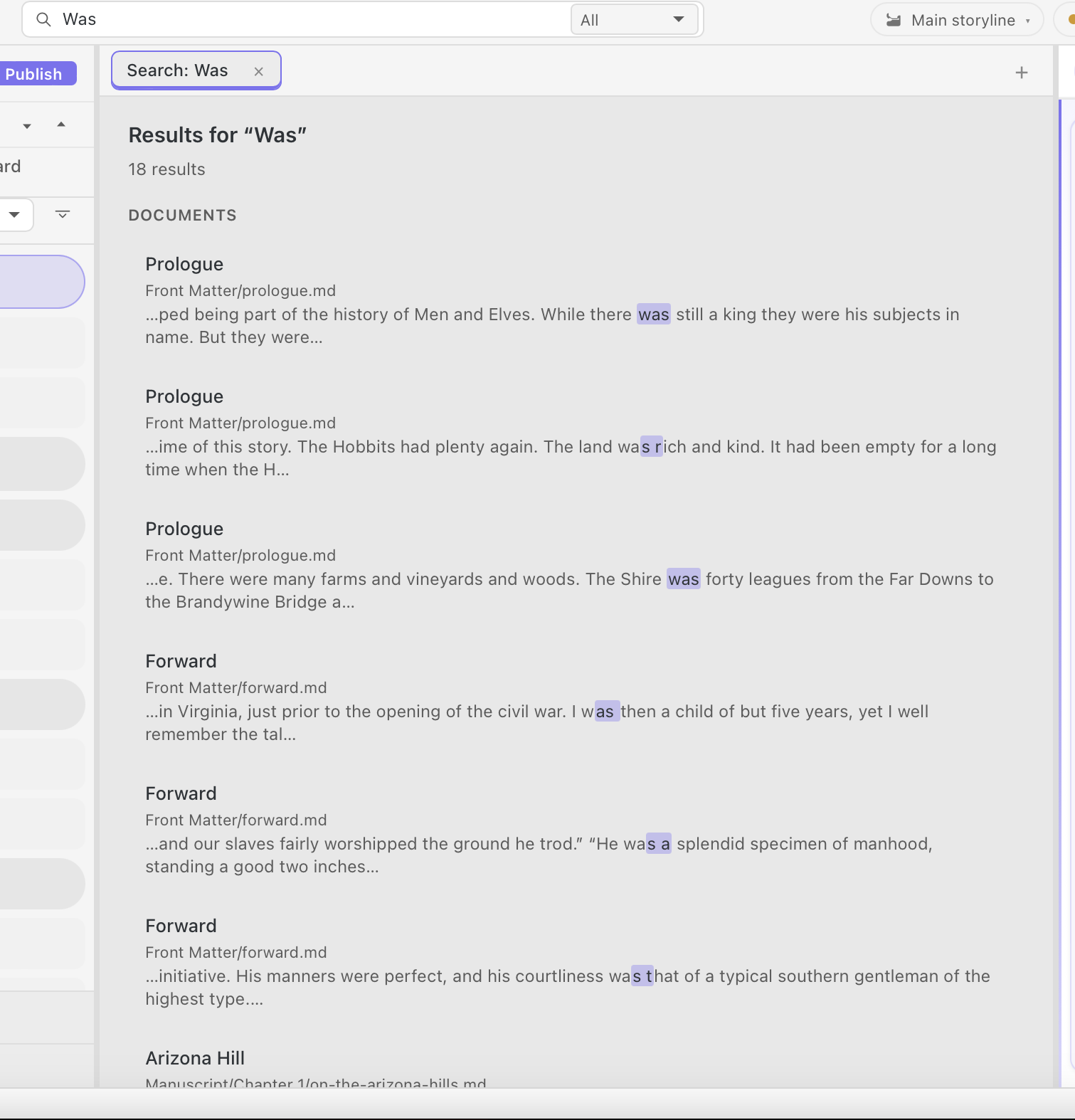The height and width of the screenshot is (1120, 1075).
Task: Open the Main storyline selector
Action: [x=957, y=20]
